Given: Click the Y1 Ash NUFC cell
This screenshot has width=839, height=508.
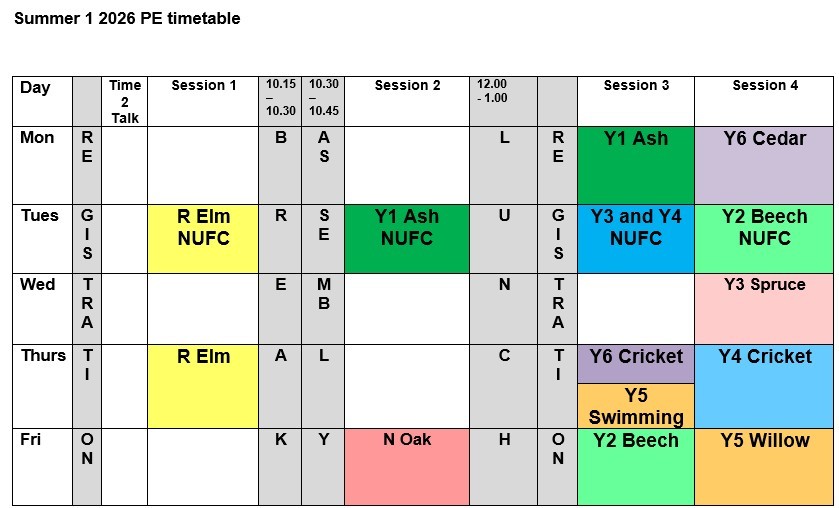Looking at the screenshot, I should click(407, 239).
